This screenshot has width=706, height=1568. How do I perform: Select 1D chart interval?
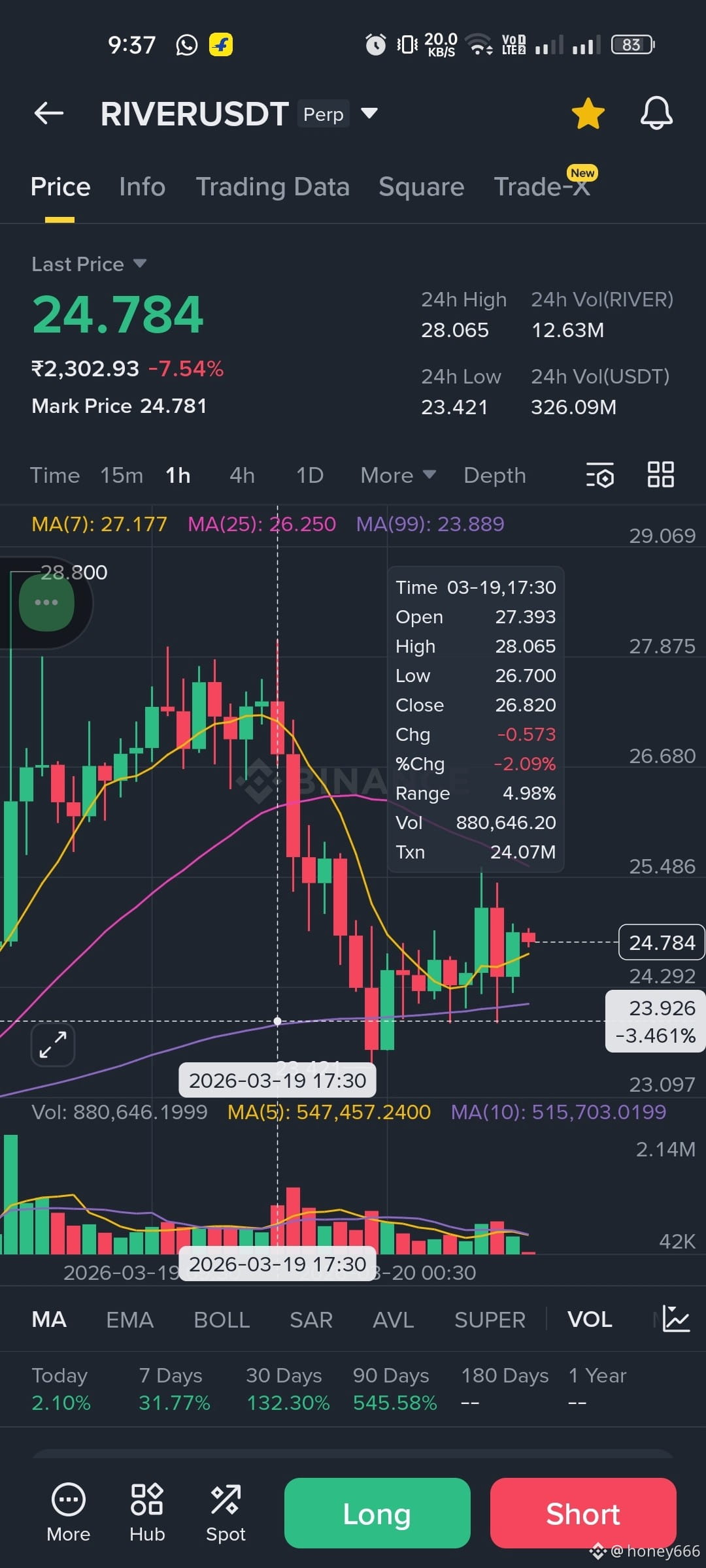310,476
